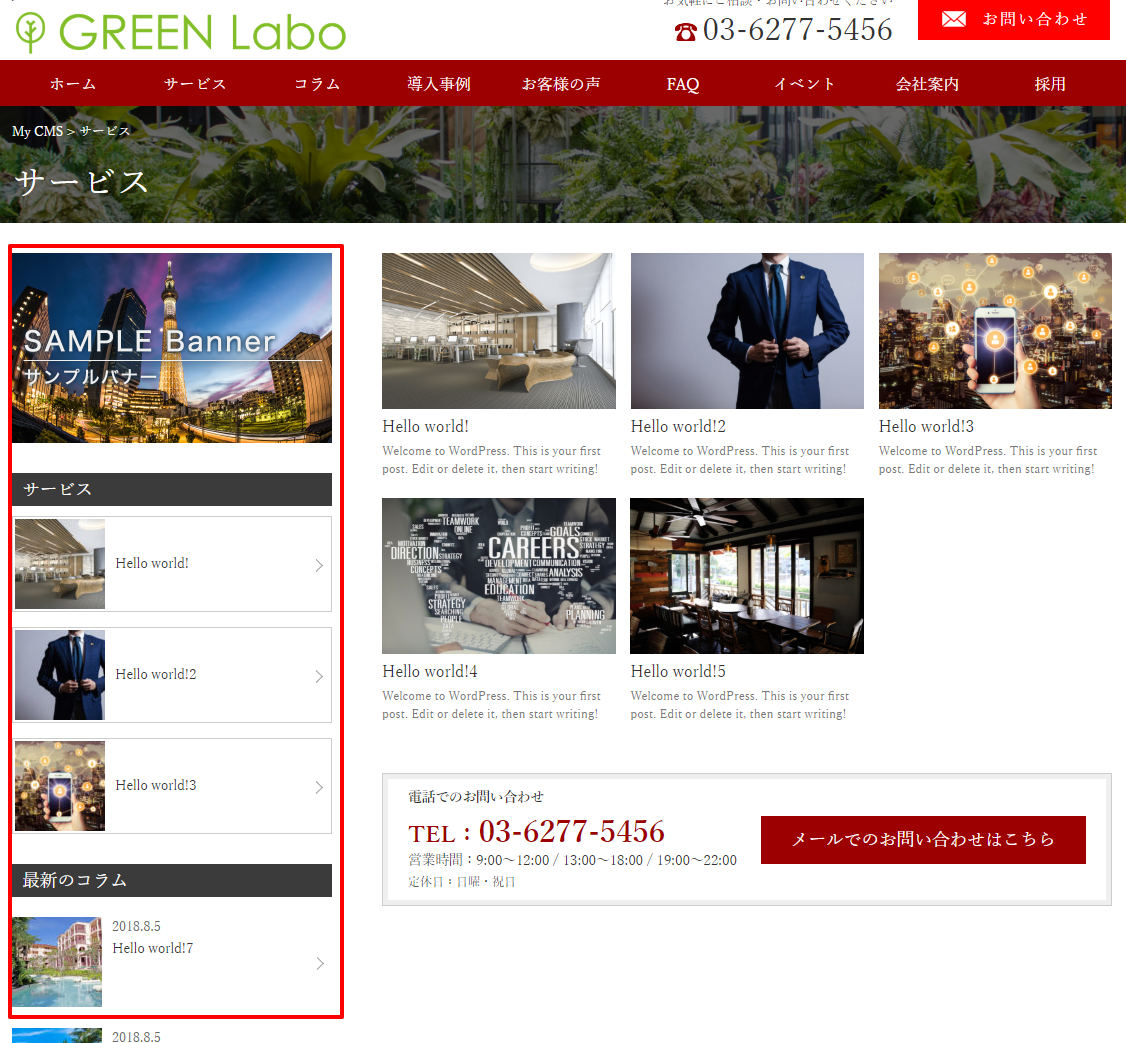Click the Hello world!5 card title

678,672
